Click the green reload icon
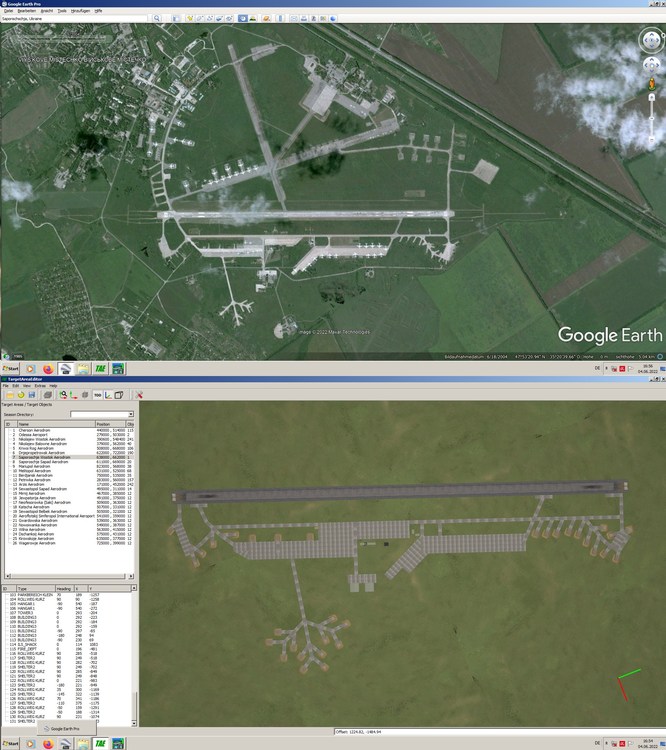The image size is (666, 750). click(x=21, y=395)
